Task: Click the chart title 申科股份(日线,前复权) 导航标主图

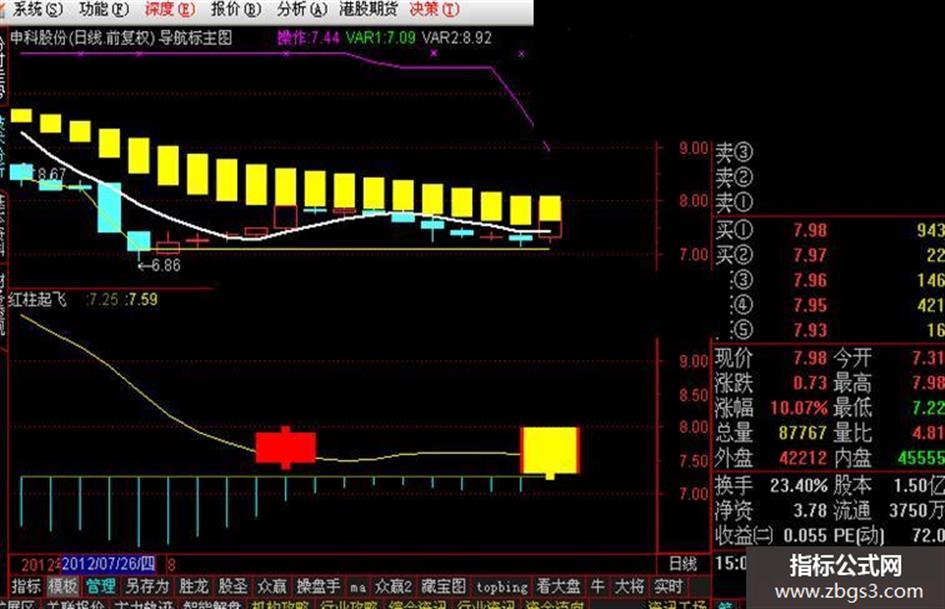Action: pyautogui.click(x=121, y=38)
